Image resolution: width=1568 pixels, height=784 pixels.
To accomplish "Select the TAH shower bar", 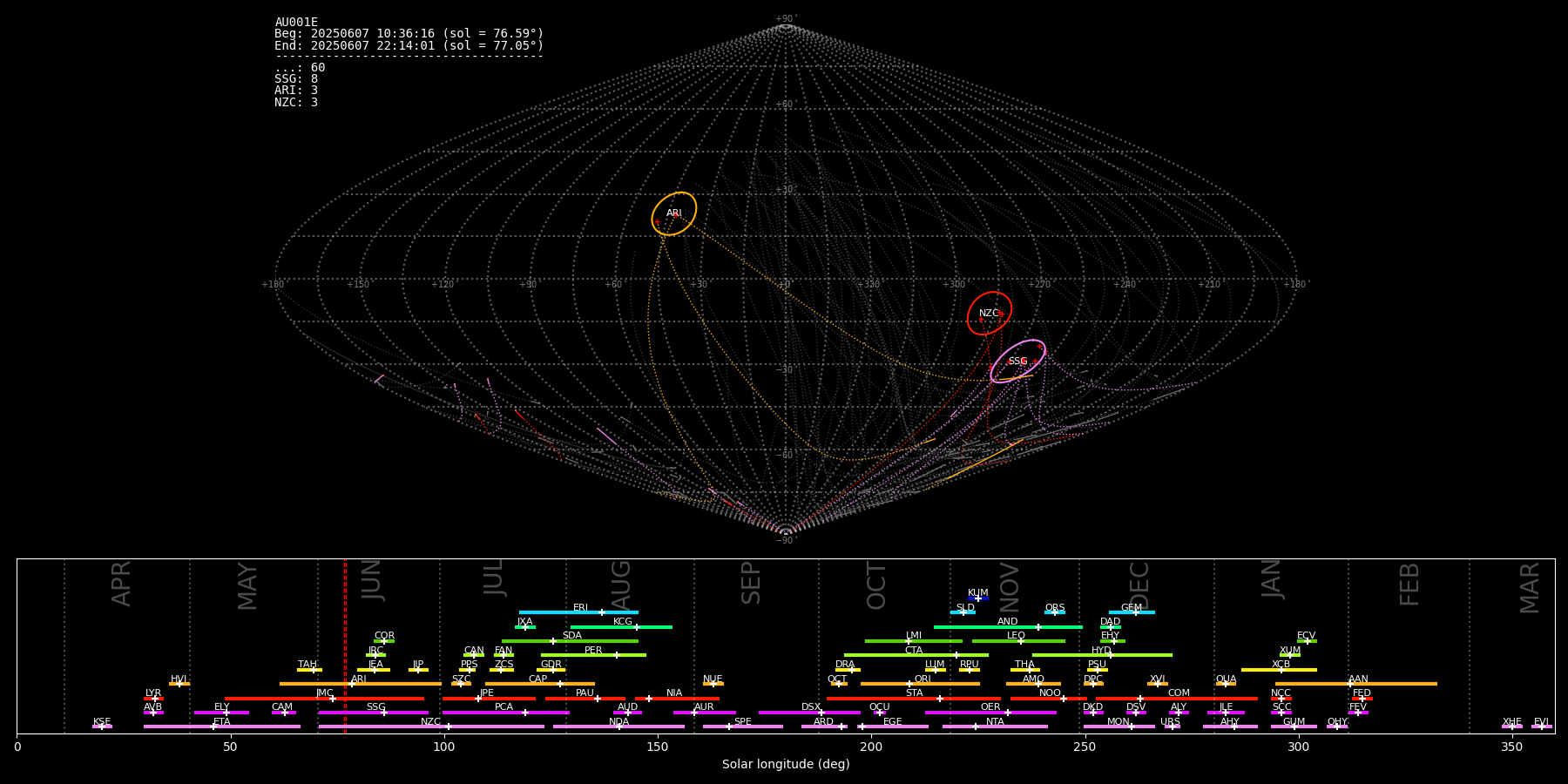I will [309, 670].
